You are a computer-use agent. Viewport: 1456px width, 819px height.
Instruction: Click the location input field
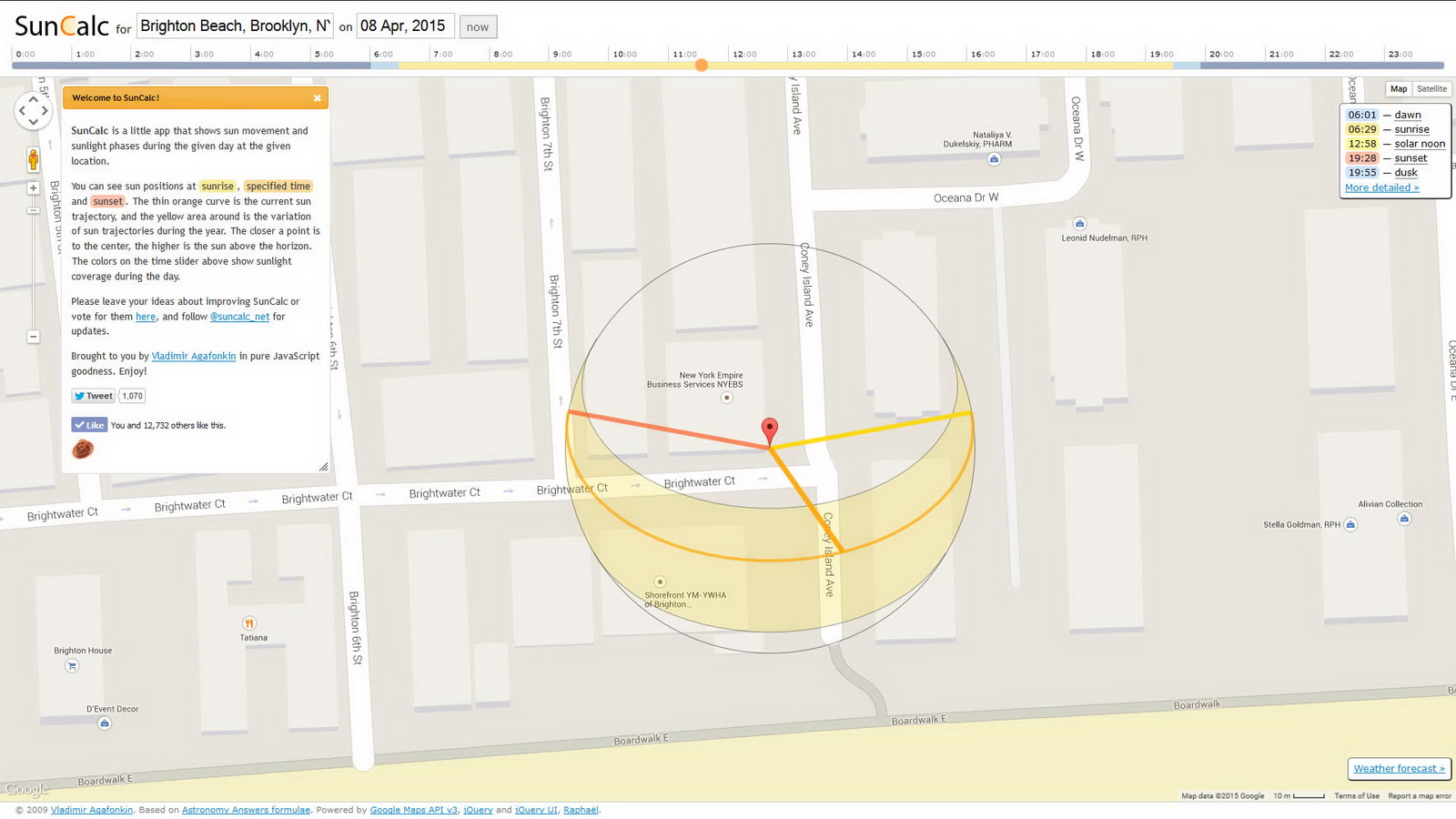[235, 26]
